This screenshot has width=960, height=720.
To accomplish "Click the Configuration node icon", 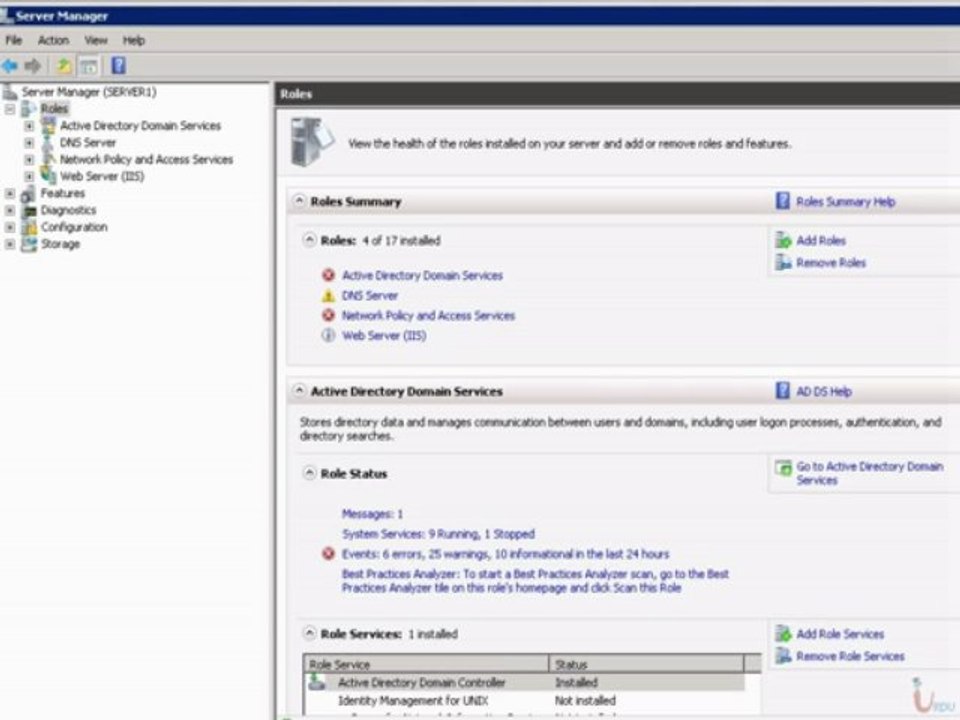I will [x=29, y=227].
